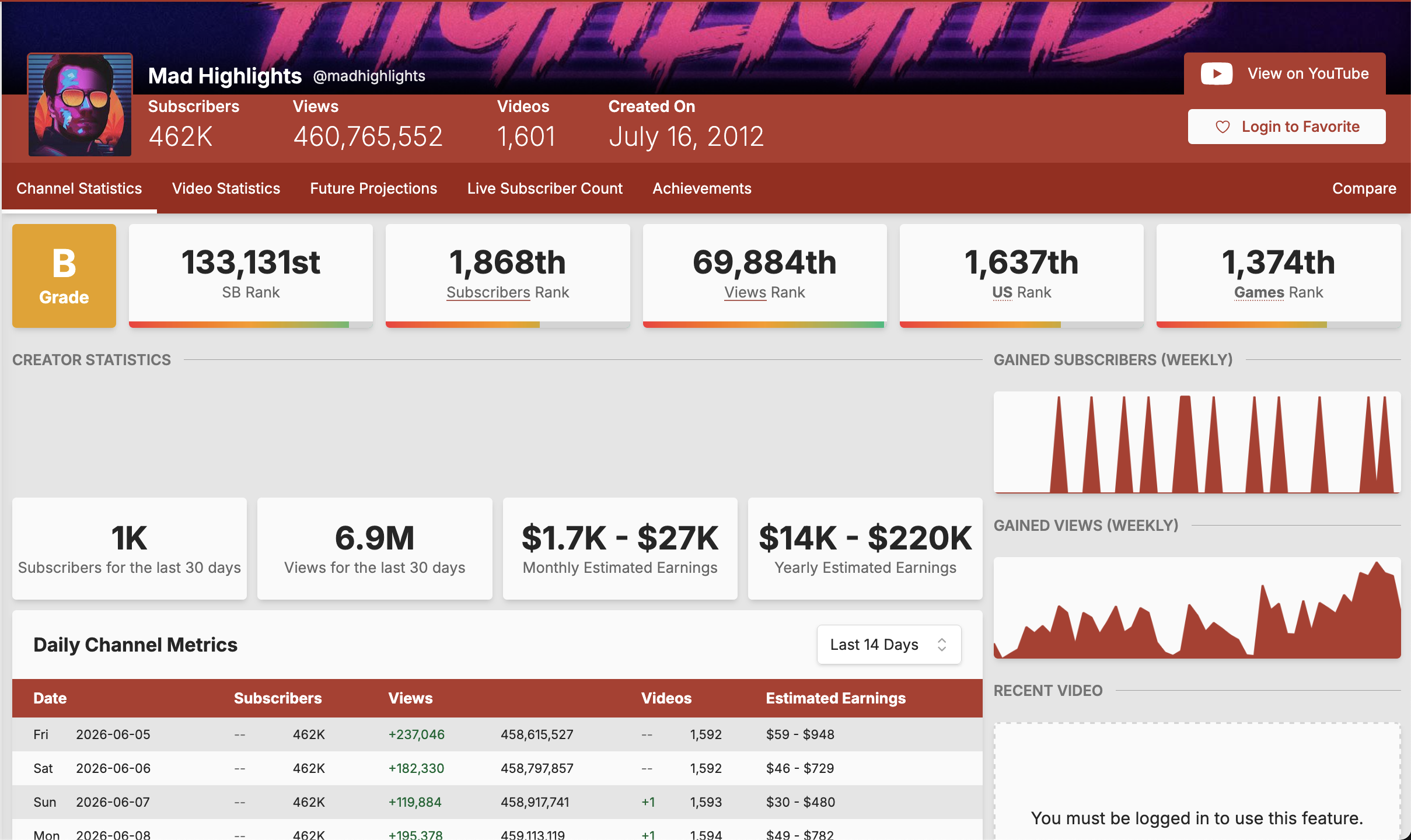This screenshot has height=840, width=1411.
Task: Click the 69,884th views rank value
Action: 764,262
